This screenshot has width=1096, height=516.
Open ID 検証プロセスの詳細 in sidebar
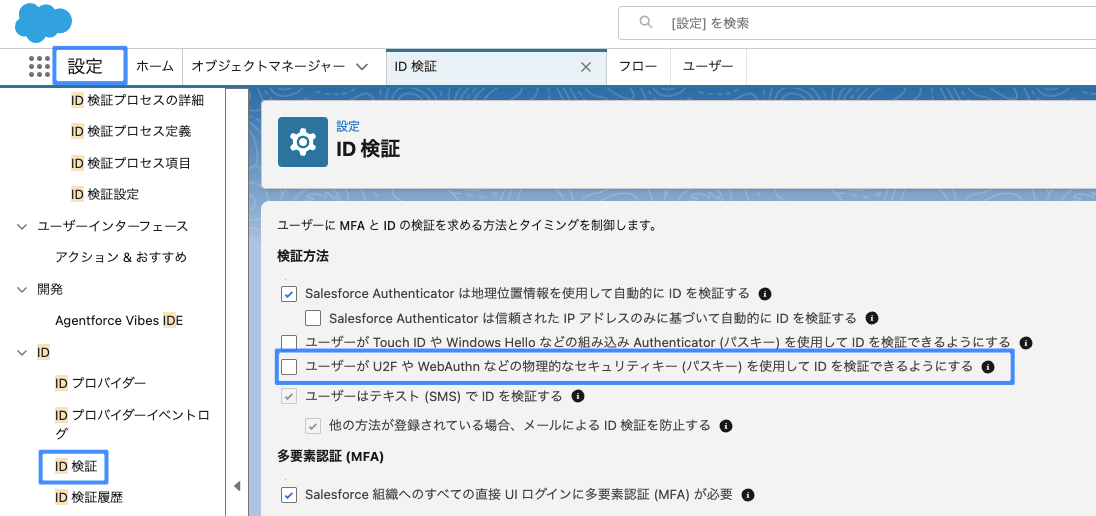138,100
